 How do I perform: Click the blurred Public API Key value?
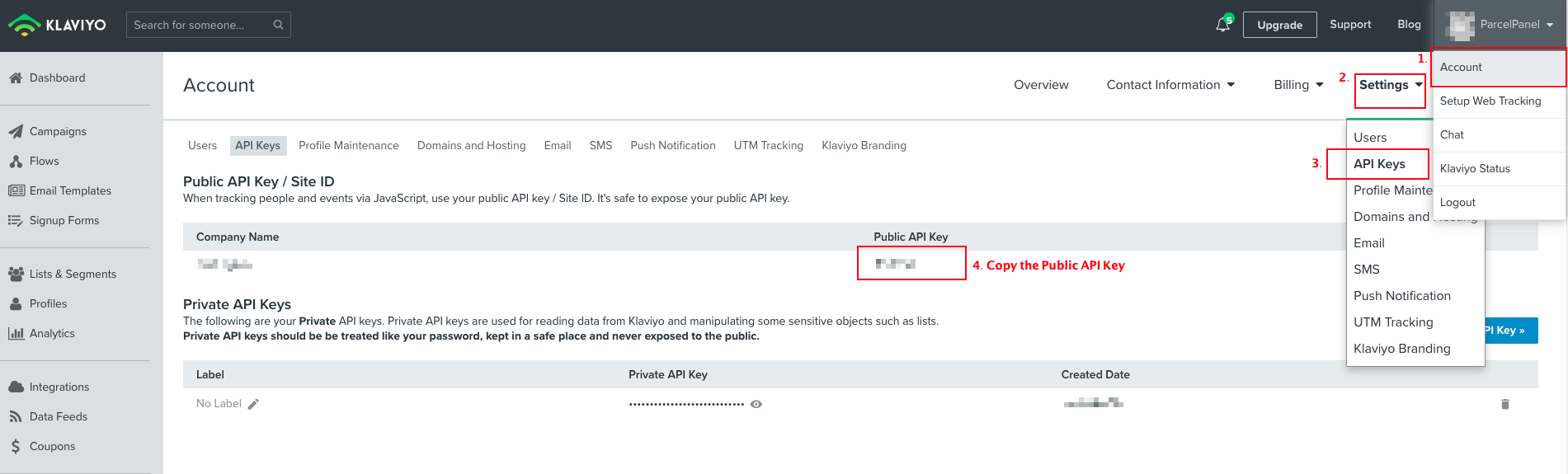coord(896,264)
